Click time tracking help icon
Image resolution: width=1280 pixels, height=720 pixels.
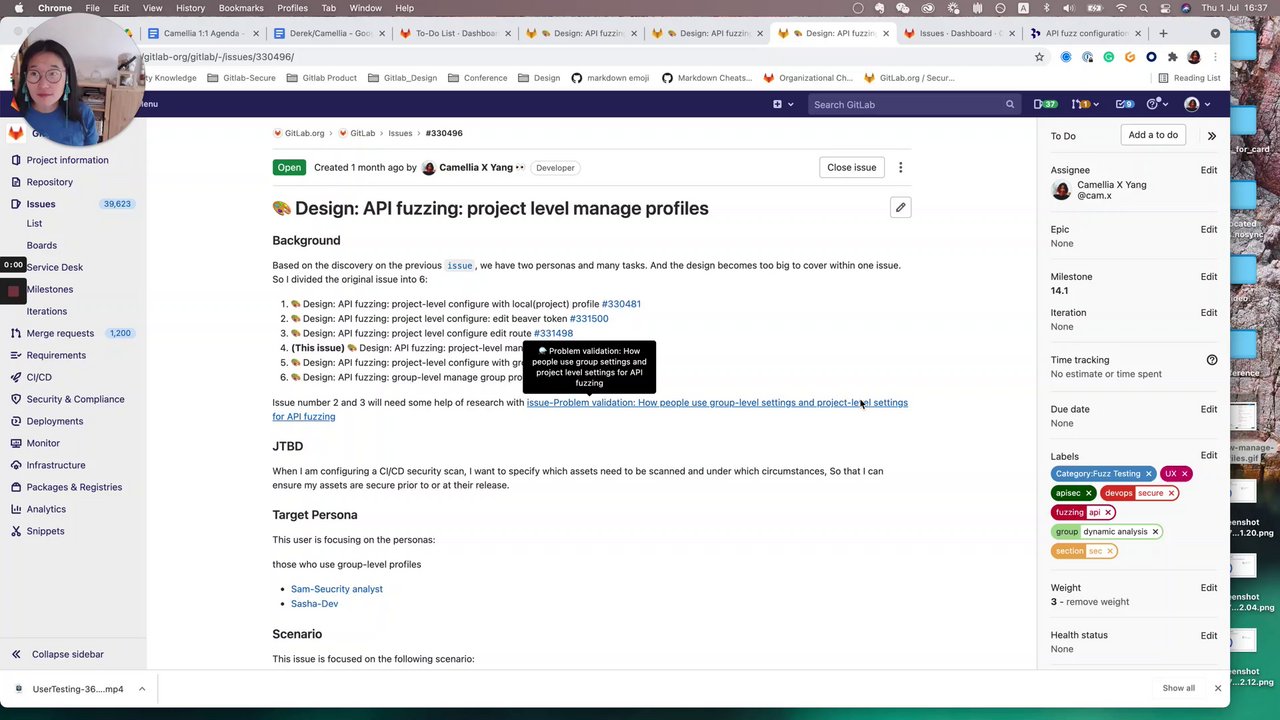pos(1211,360)
